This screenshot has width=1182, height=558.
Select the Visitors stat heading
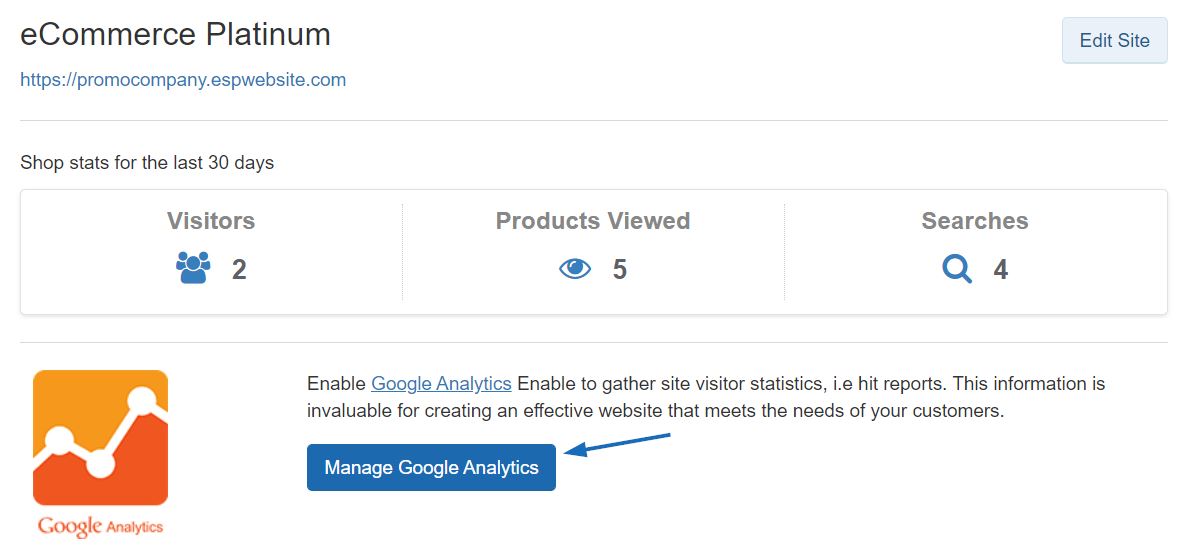tap(211, 221)
